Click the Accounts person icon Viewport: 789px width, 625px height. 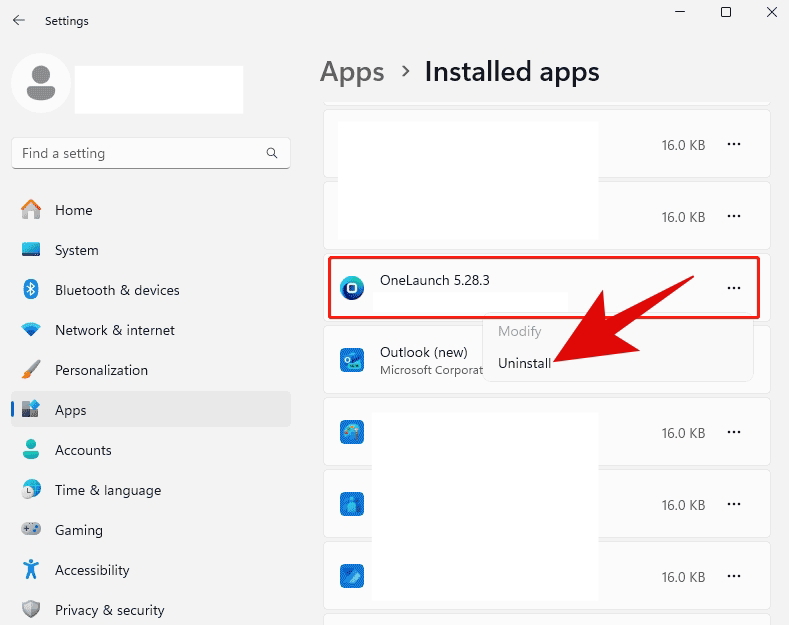pos(31,449)
